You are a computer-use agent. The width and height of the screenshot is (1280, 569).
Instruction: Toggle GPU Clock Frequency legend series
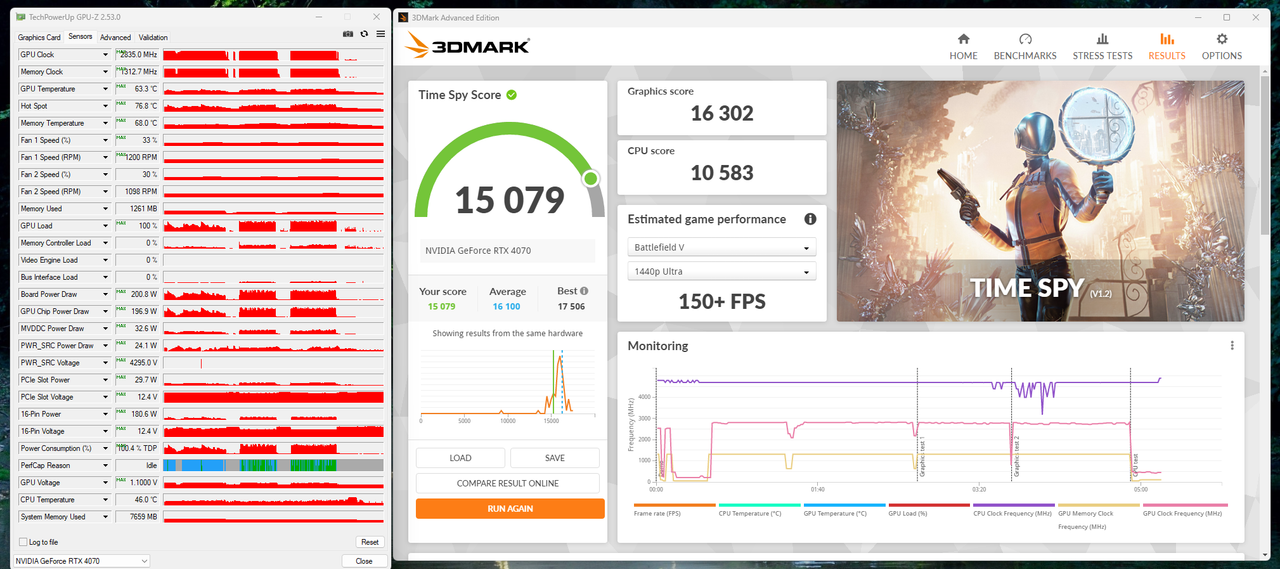point(1184,509)
